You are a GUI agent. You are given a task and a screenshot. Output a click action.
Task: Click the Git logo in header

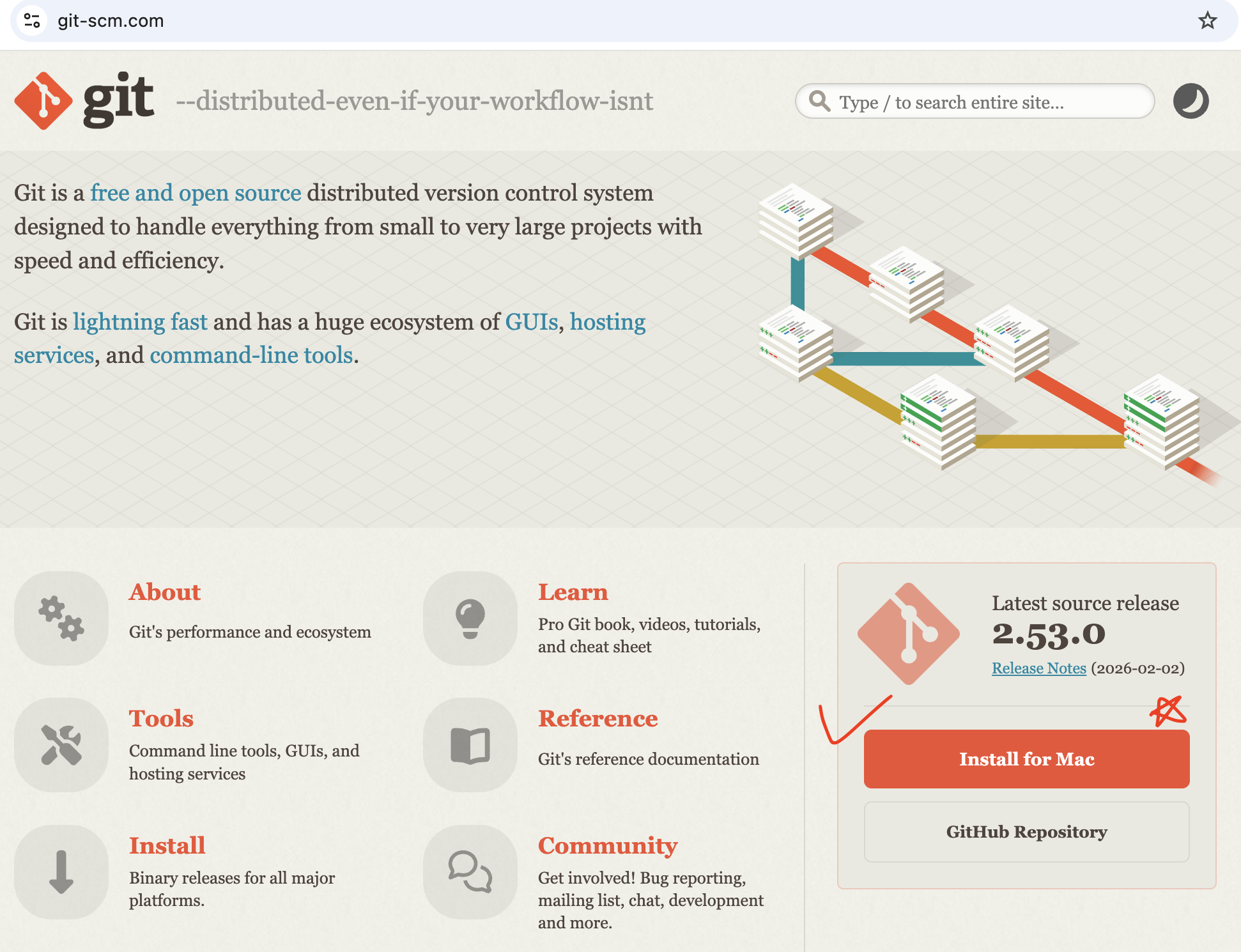click(84, 101)
